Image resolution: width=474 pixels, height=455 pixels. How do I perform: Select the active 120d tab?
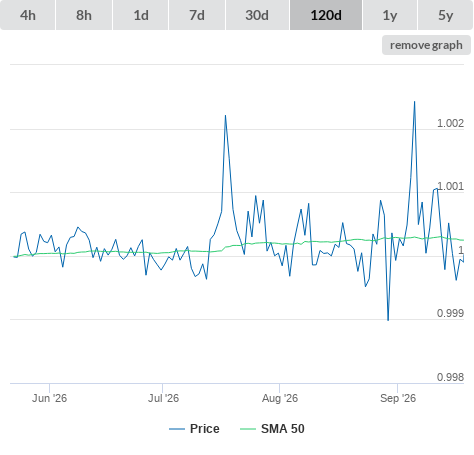[x=326, y=15]
